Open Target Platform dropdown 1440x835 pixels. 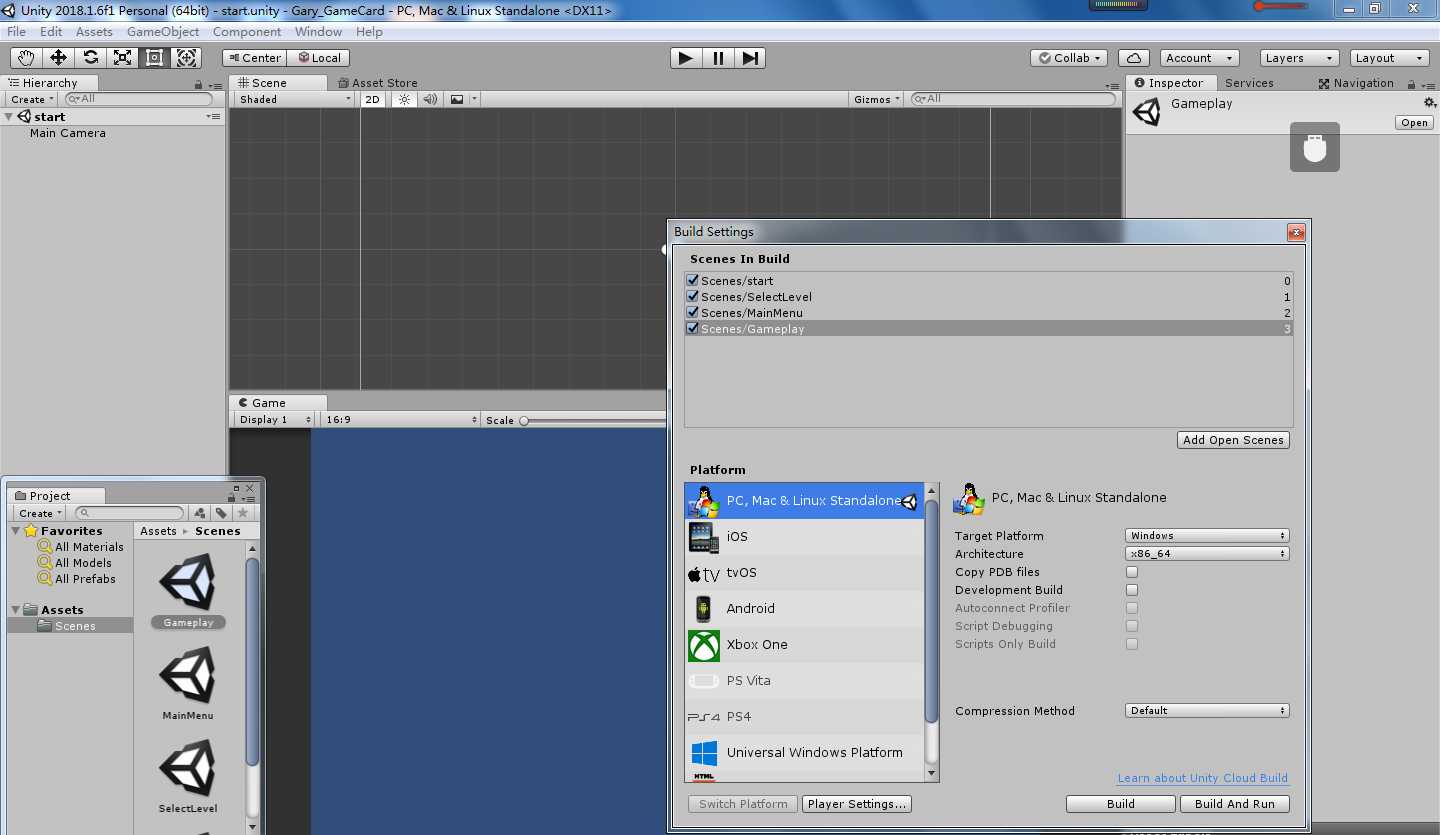point(1207,536)
